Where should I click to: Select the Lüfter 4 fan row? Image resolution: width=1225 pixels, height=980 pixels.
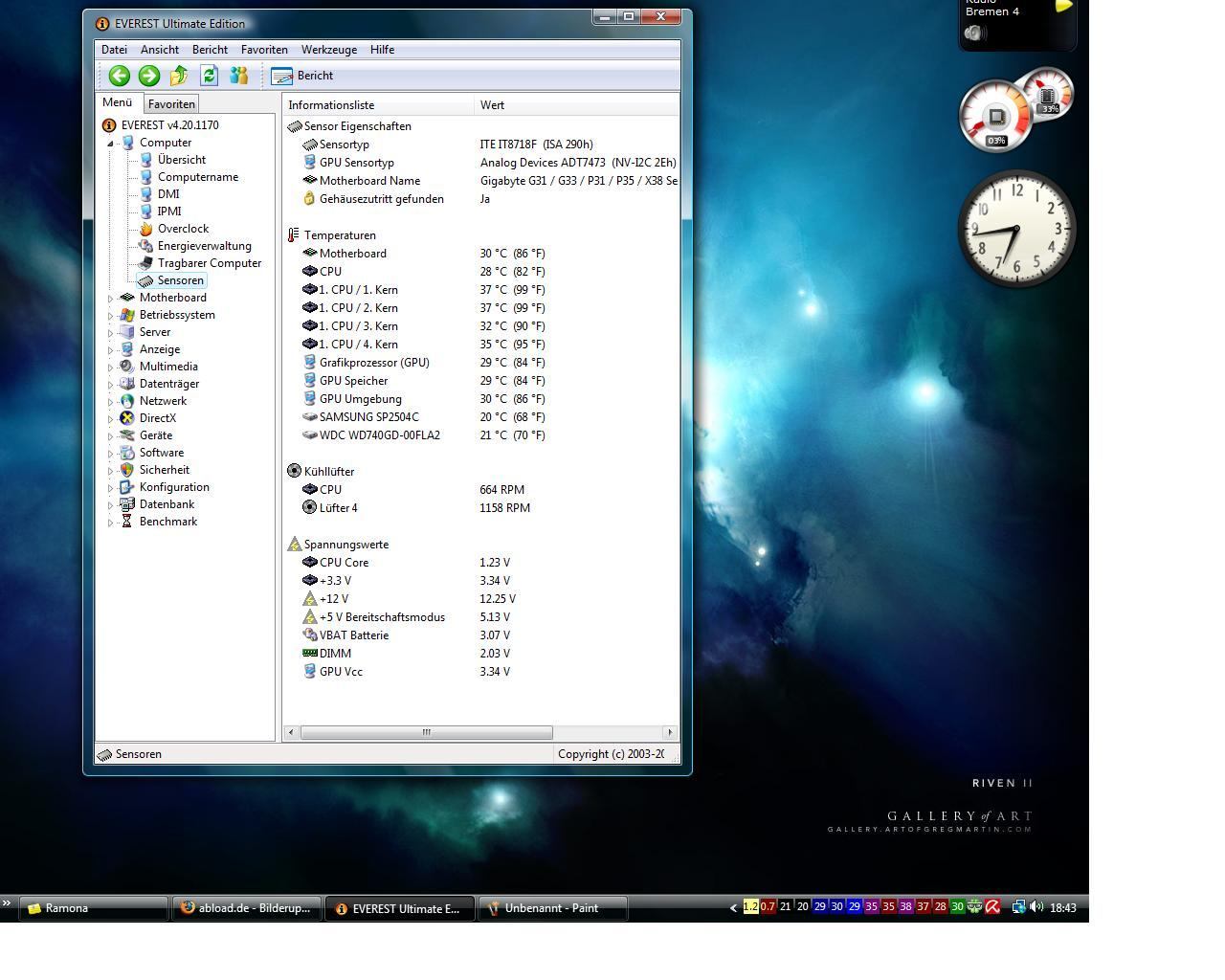tap(481, 508)
